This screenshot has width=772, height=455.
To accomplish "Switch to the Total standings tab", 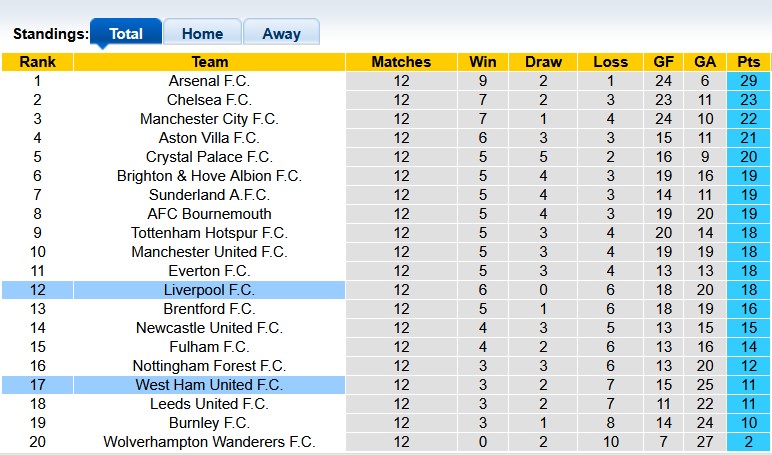I will pyautogui.click(x=126, y=33).
